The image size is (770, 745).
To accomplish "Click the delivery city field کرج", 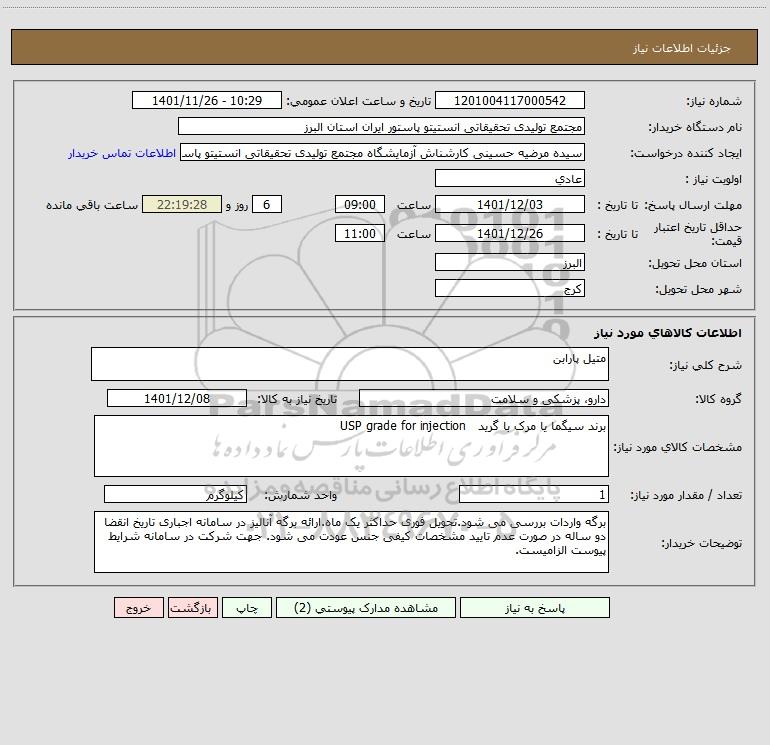I will coord(510,289).
